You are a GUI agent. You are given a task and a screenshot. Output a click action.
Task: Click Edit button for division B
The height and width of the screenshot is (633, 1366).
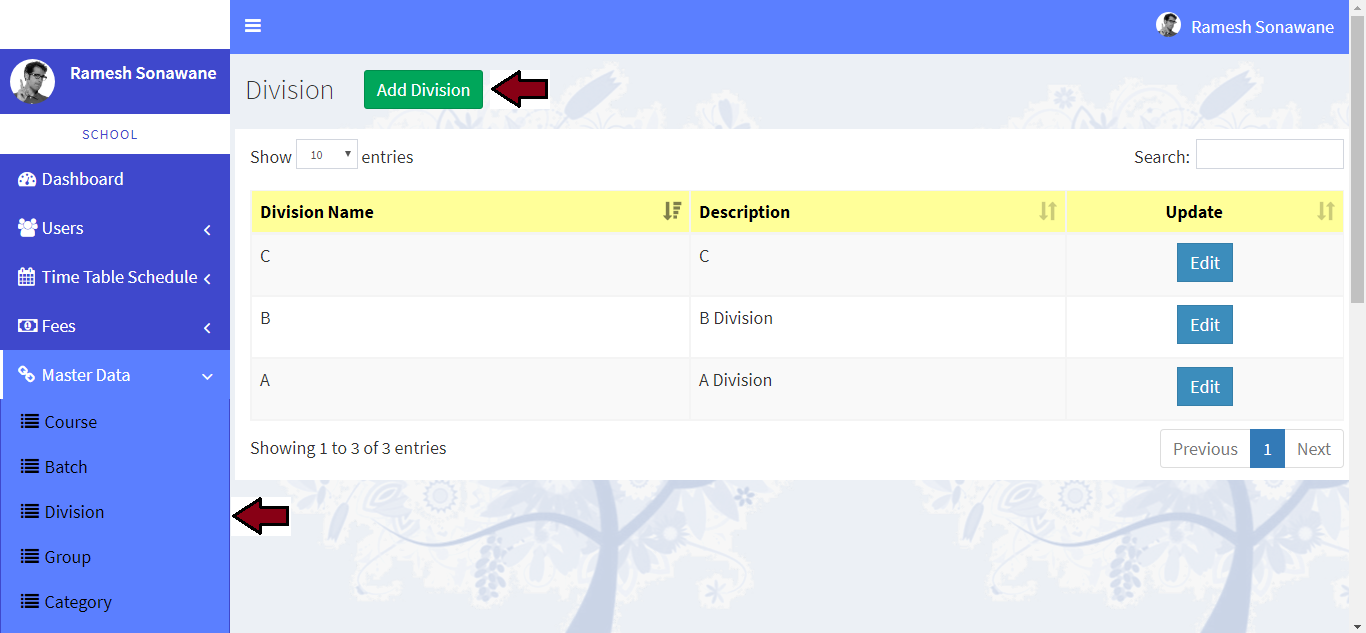1204,325
